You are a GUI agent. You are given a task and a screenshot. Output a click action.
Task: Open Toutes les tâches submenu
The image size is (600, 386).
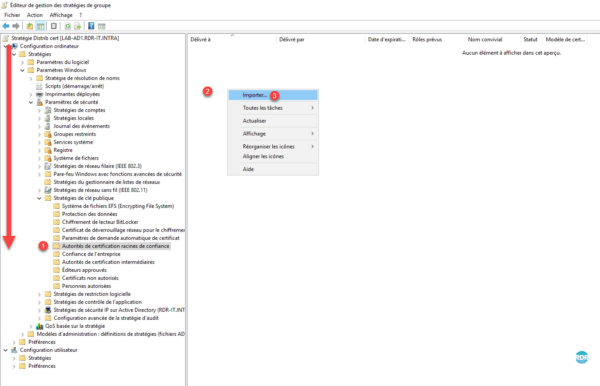pos(273,108)
